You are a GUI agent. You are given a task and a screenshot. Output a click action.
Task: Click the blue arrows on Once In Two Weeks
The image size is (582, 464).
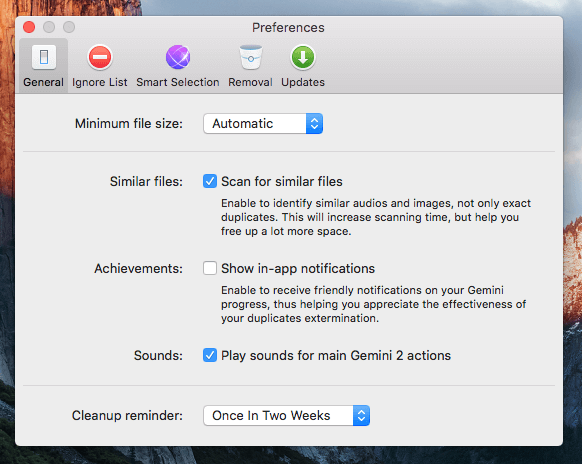pos(361,415)
